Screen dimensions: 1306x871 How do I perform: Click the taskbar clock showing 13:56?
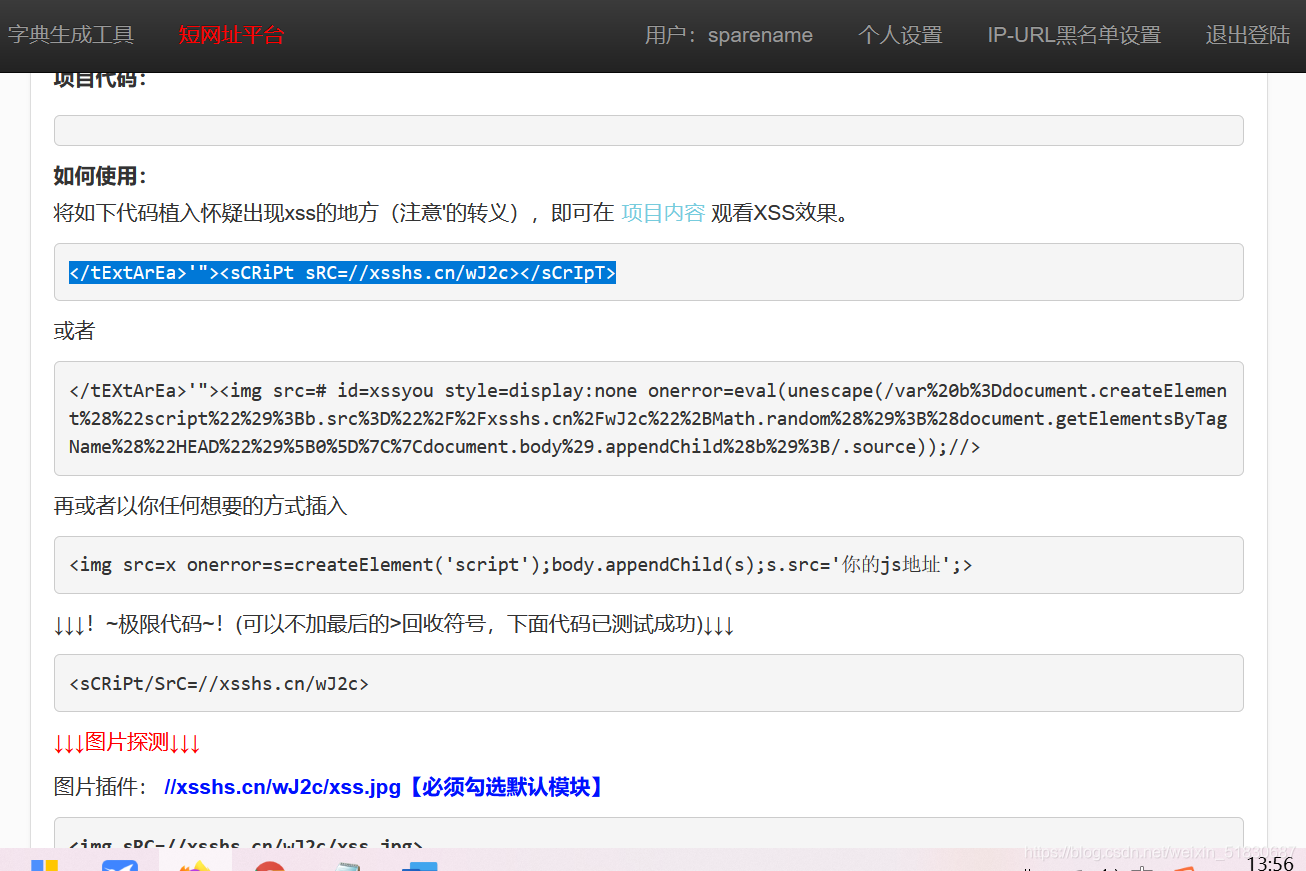tap(1271, 862)
